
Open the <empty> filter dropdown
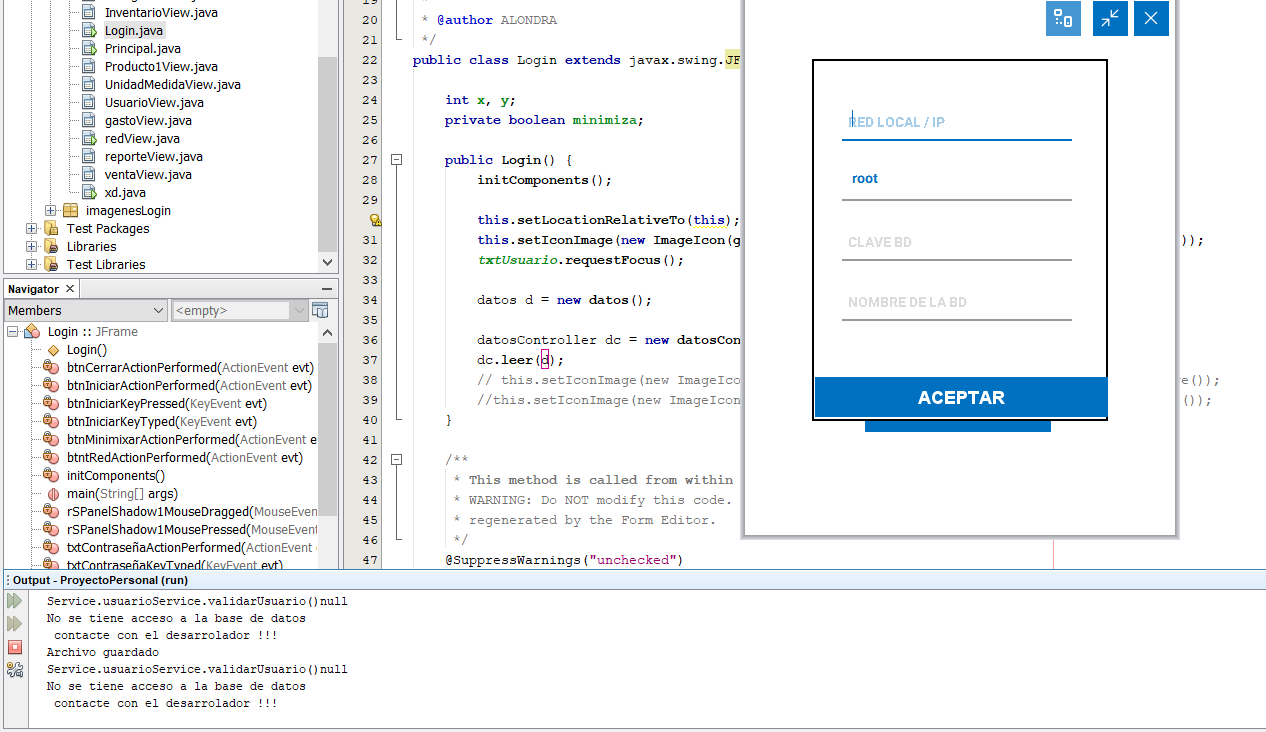coord(240,311)
